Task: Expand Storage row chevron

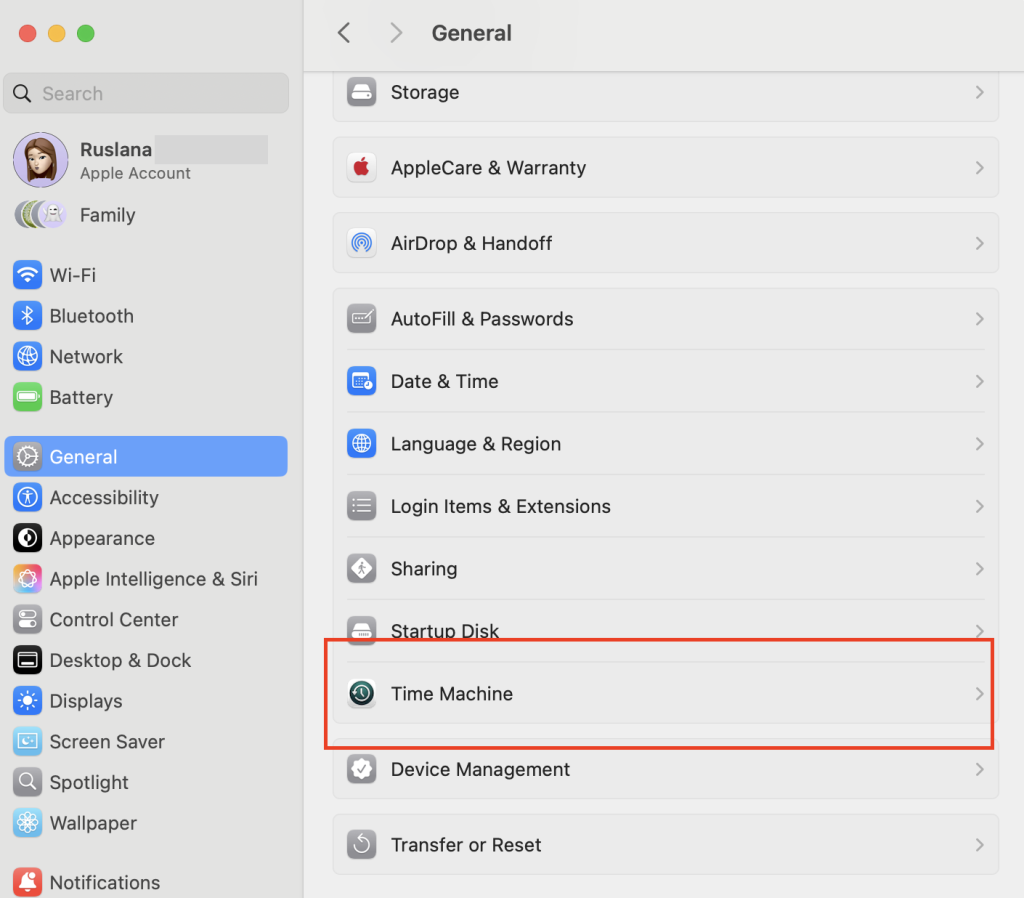Action: tap(979, 92)
